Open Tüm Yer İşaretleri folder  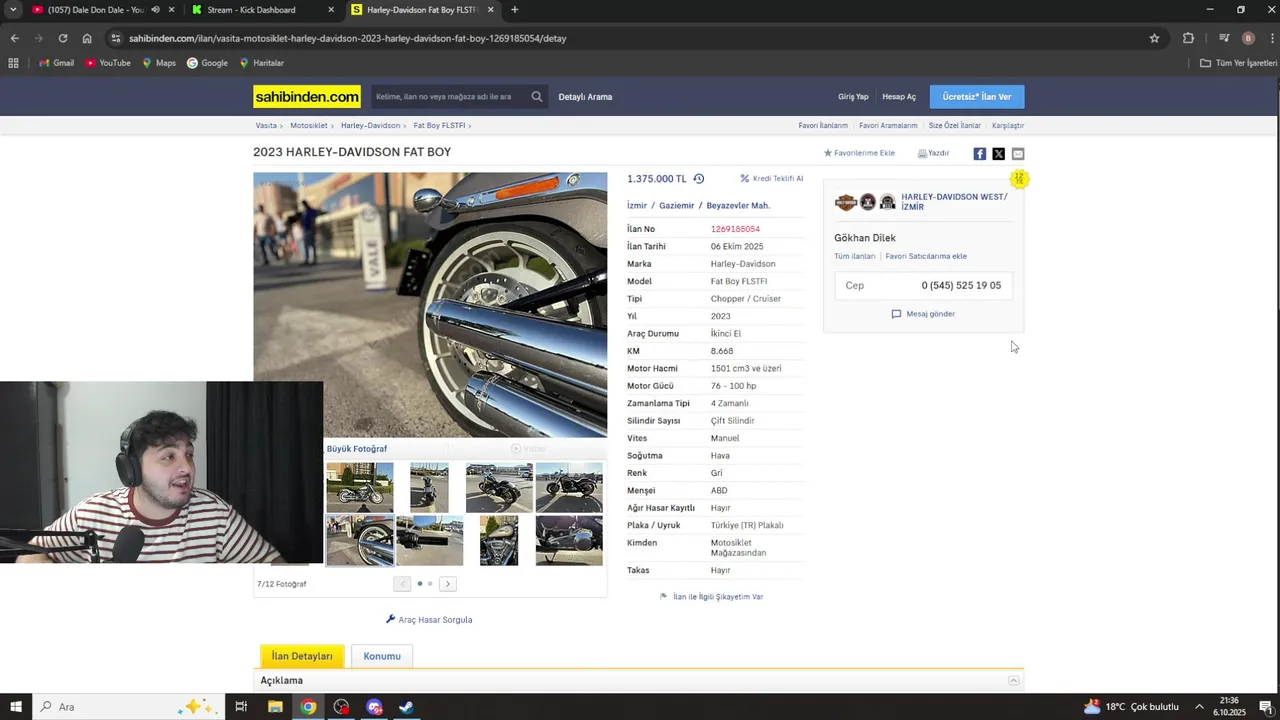pyautogui.click(x=1238, y=63)
